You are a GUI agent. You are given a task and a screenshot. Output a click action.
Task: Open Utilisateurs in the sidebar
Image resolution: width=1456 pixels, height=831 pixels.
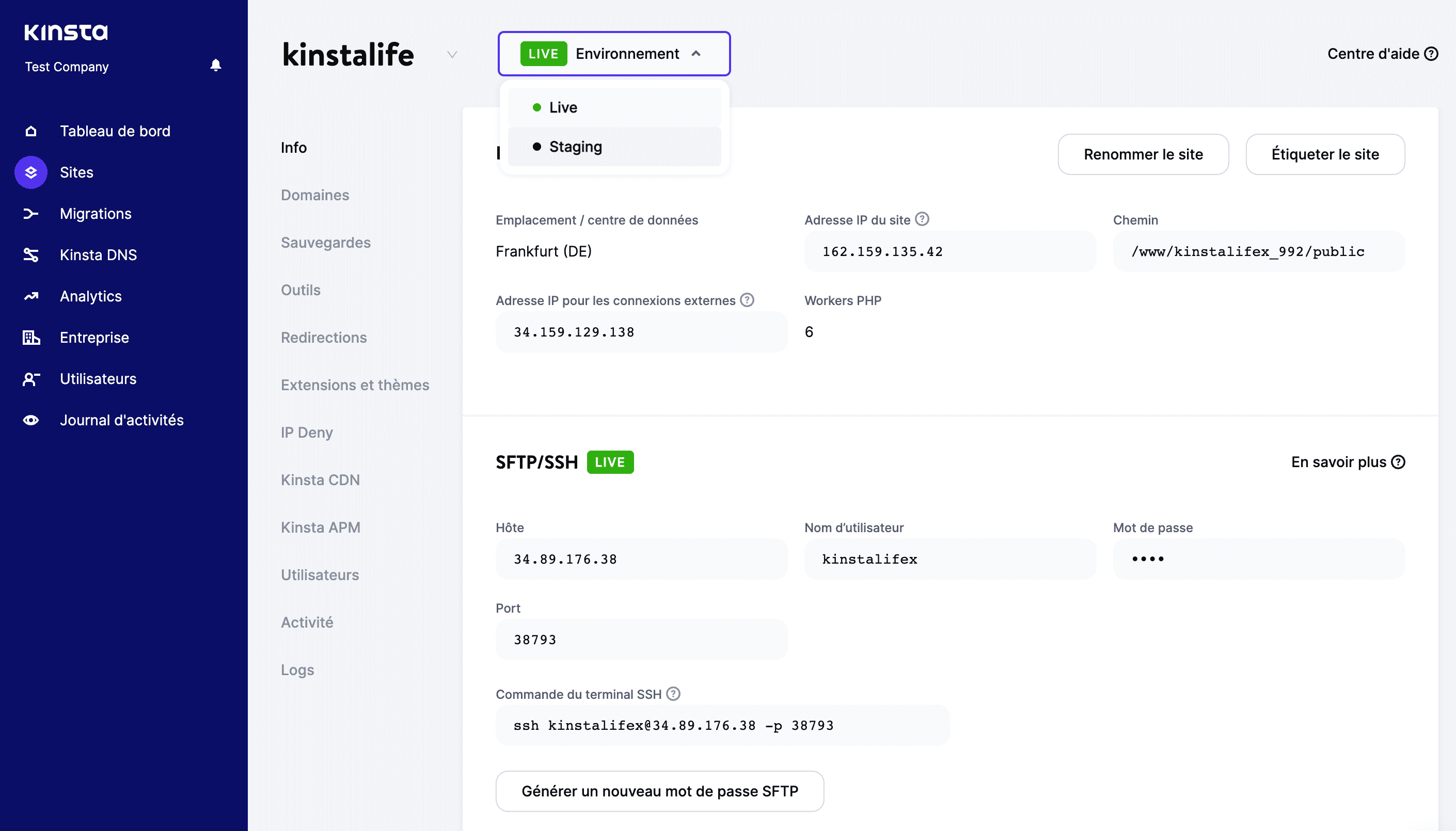pos(97,378)
